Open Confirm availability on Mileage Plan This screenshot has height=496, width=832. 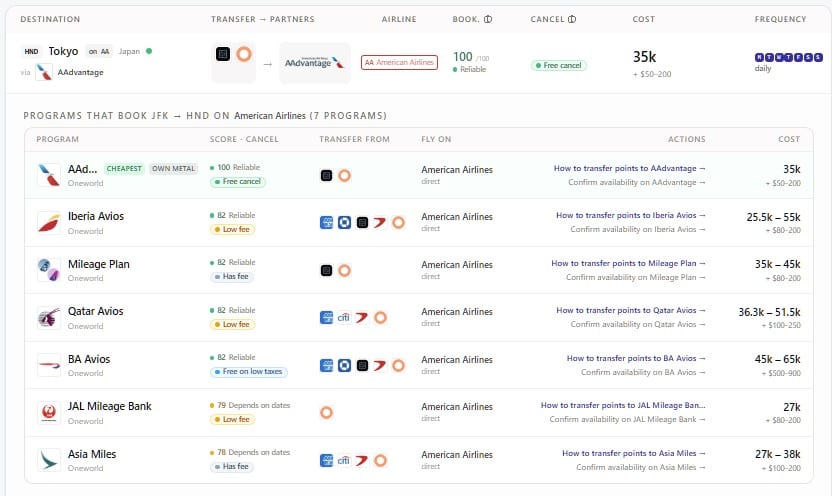tap(636, 277)
